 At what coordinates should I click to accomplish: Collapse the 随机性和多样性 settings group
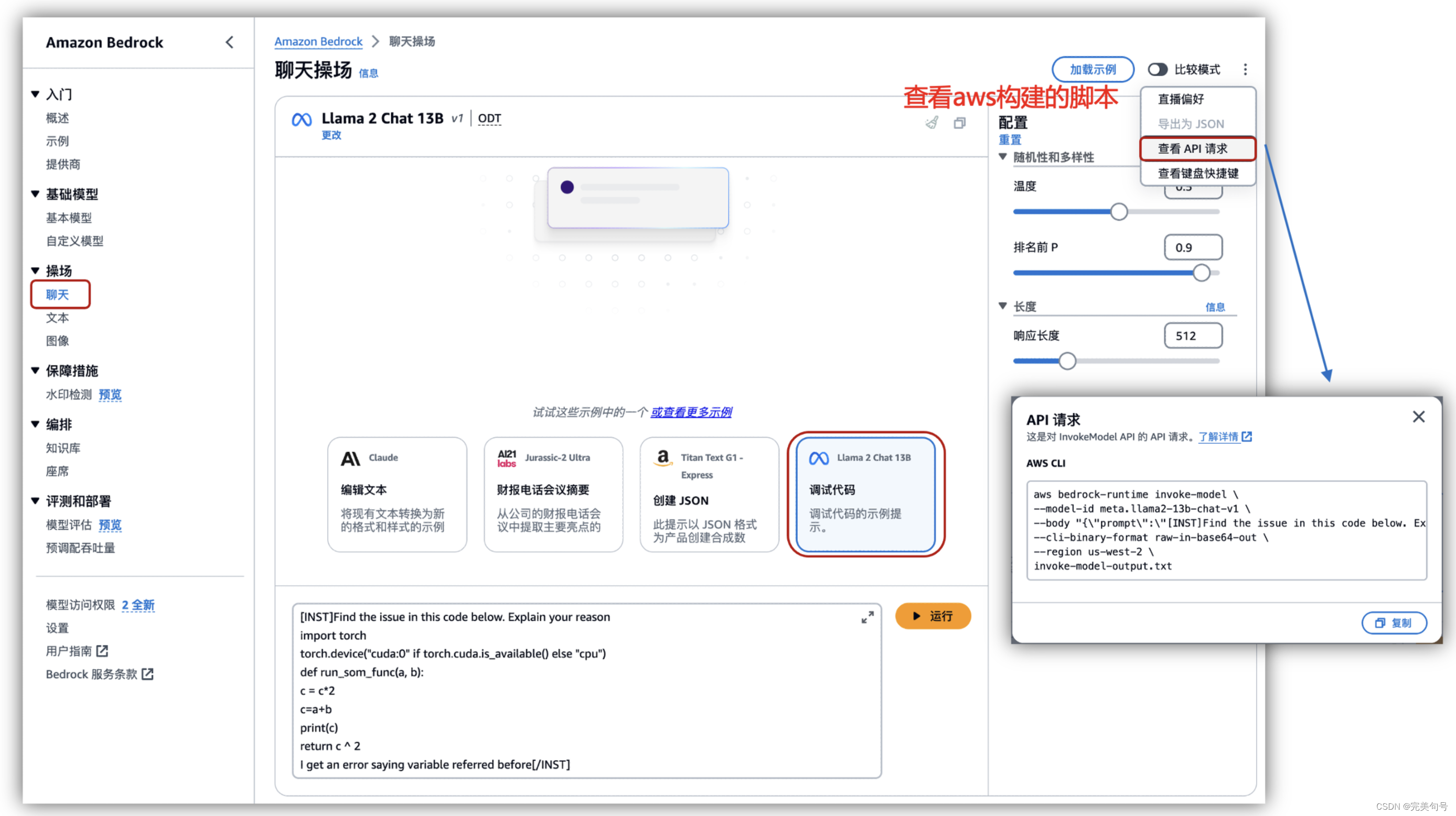(x=1003, y=156)
